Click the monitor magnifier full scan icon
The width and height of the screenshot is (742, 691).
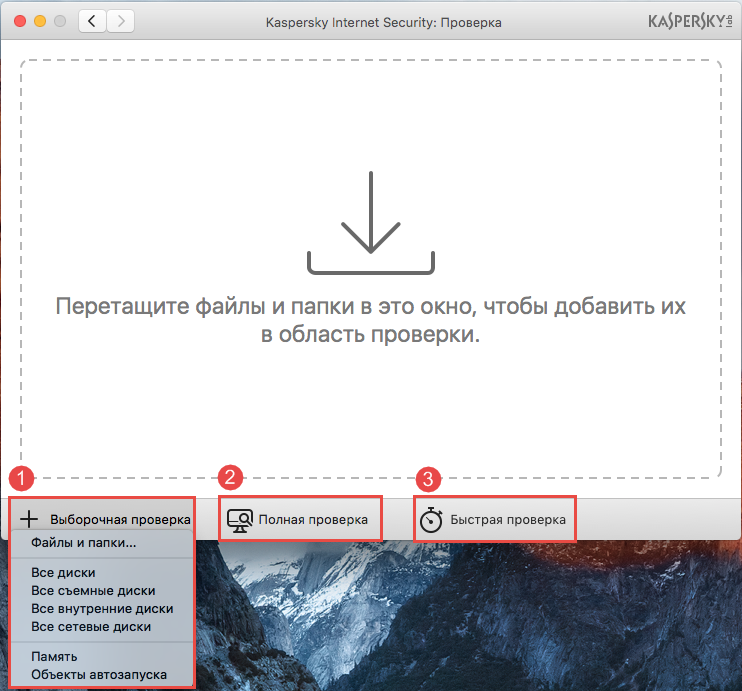click(240, 520)
